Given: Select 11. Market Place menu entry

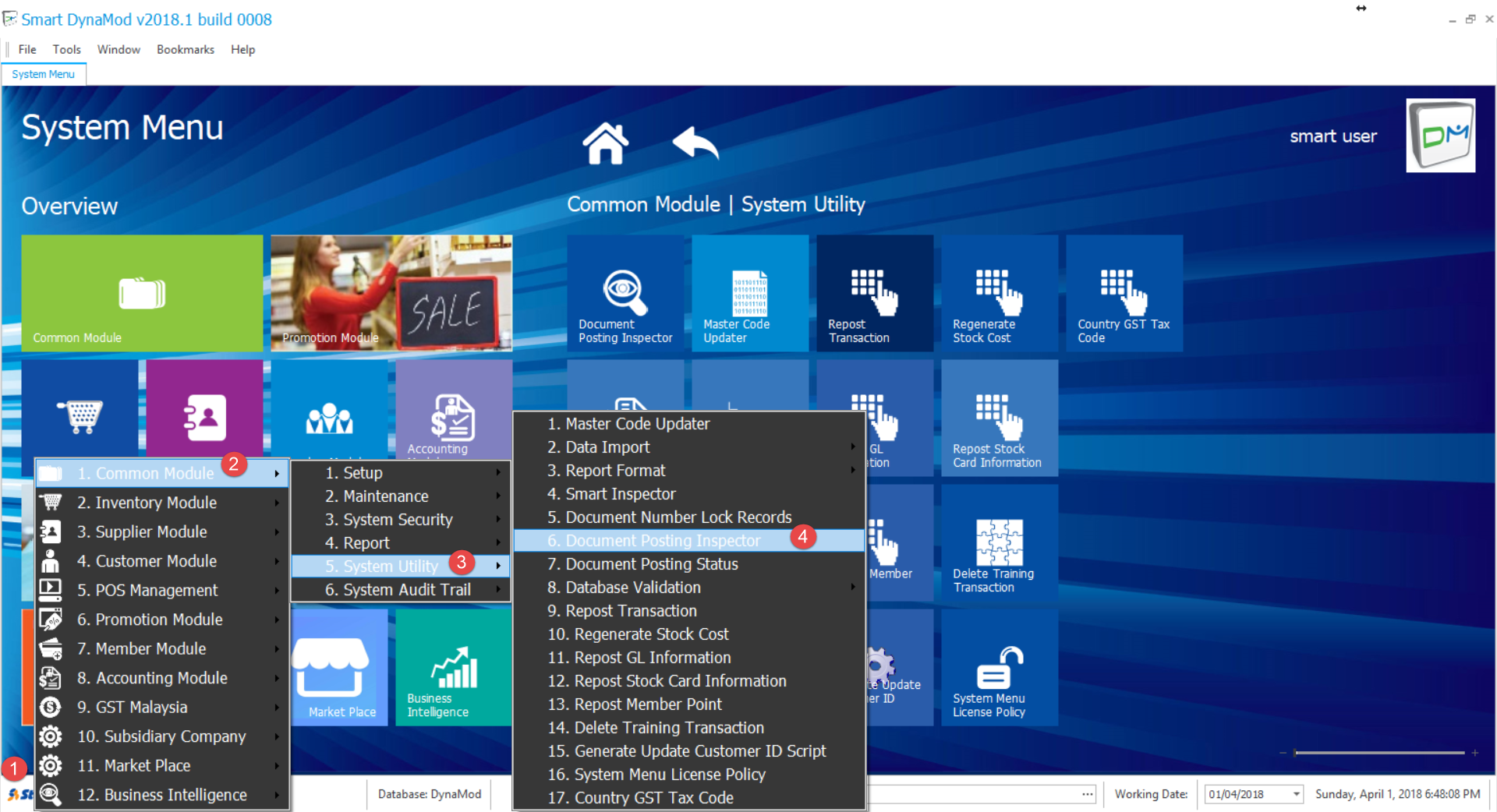Looking at the screenshot, I should pyautogui.click(x=162, y=765).
